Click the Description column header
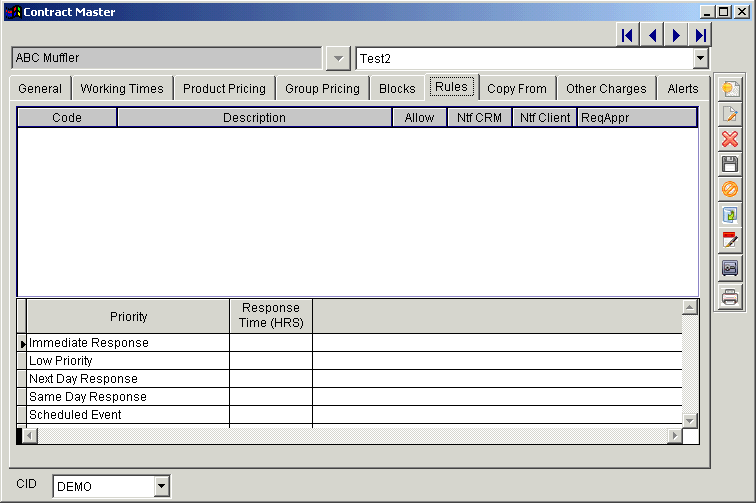The height and width of the screenshot is (503, 756). 254,118
